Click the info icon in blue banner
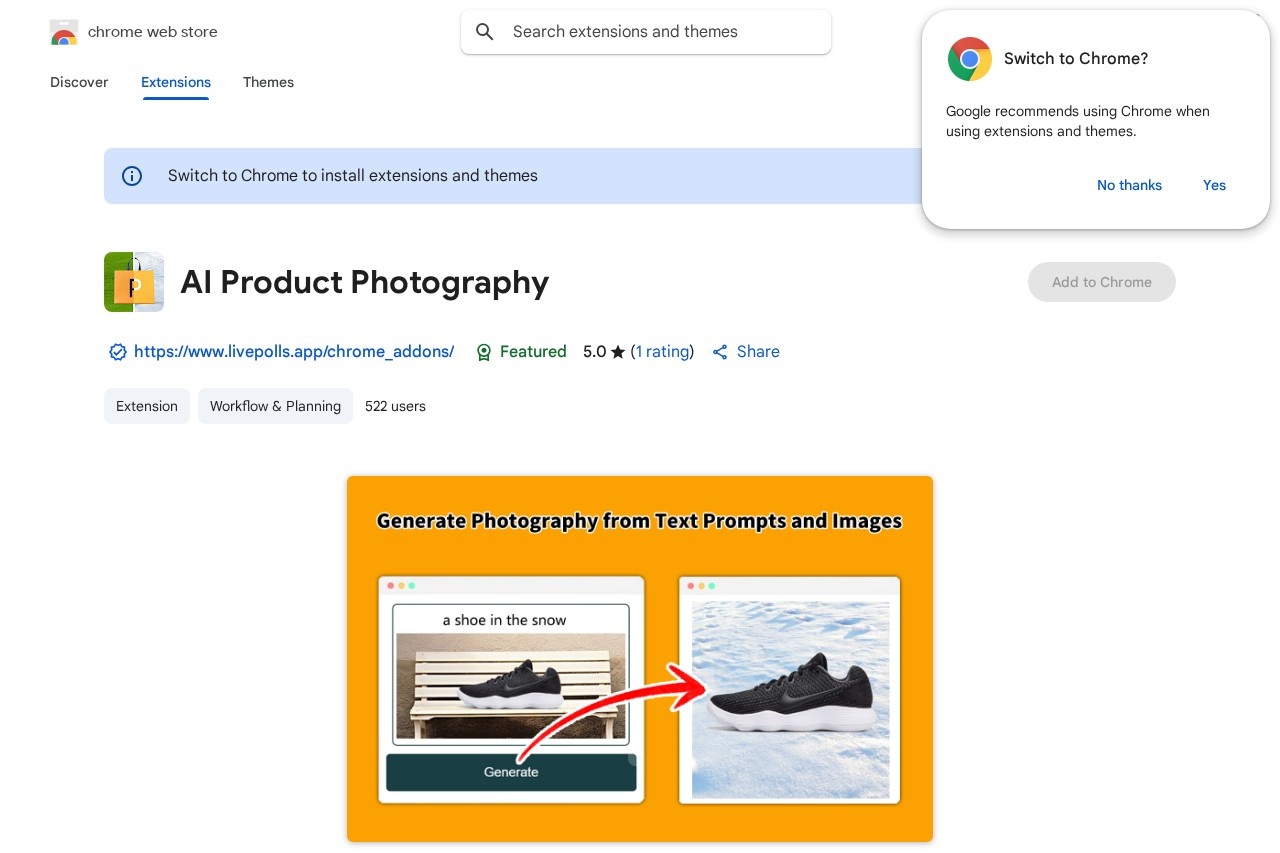 (x=132, y=176)
